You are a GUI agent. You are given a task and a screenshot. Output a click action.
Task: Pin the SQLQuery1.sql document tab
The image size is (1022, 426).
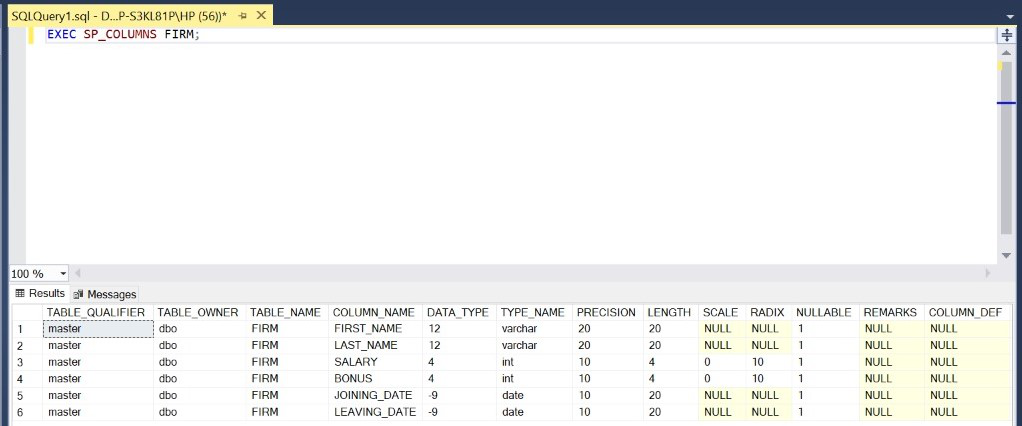click(x=242, y=17)
